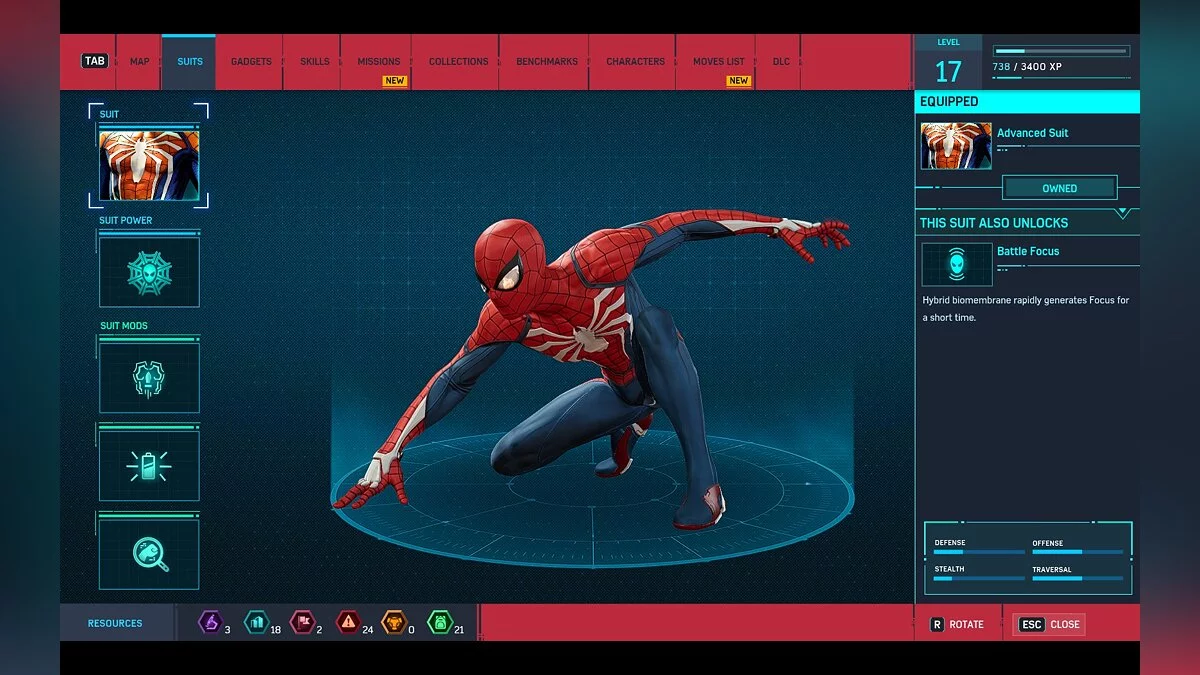Switch to the GADGETS tab

[x=250, y=61]
